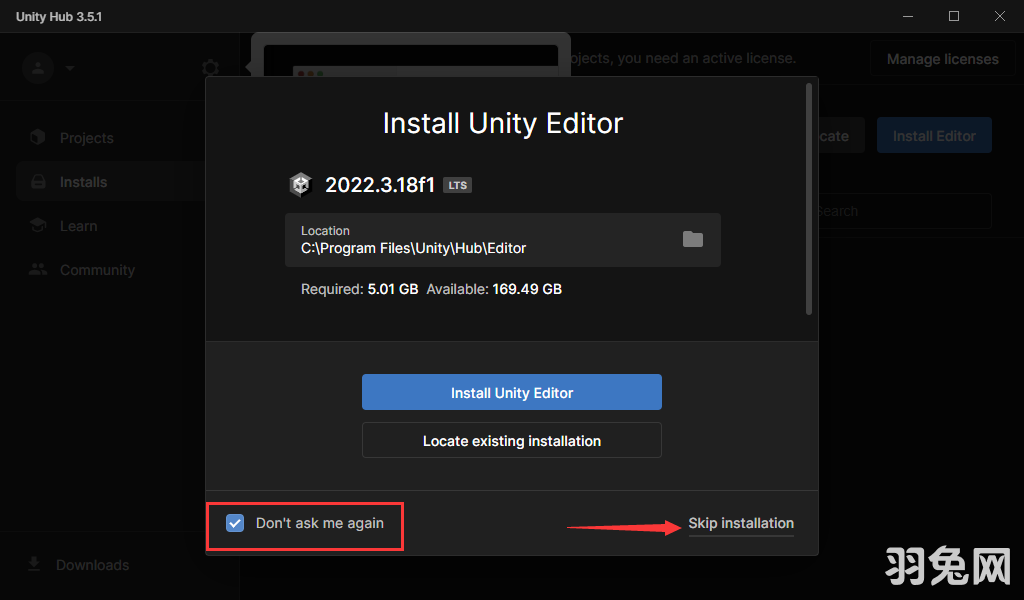Open Unity Hub settings gear
Viewport: 1024px width, 600px height.
click(210, 67)
